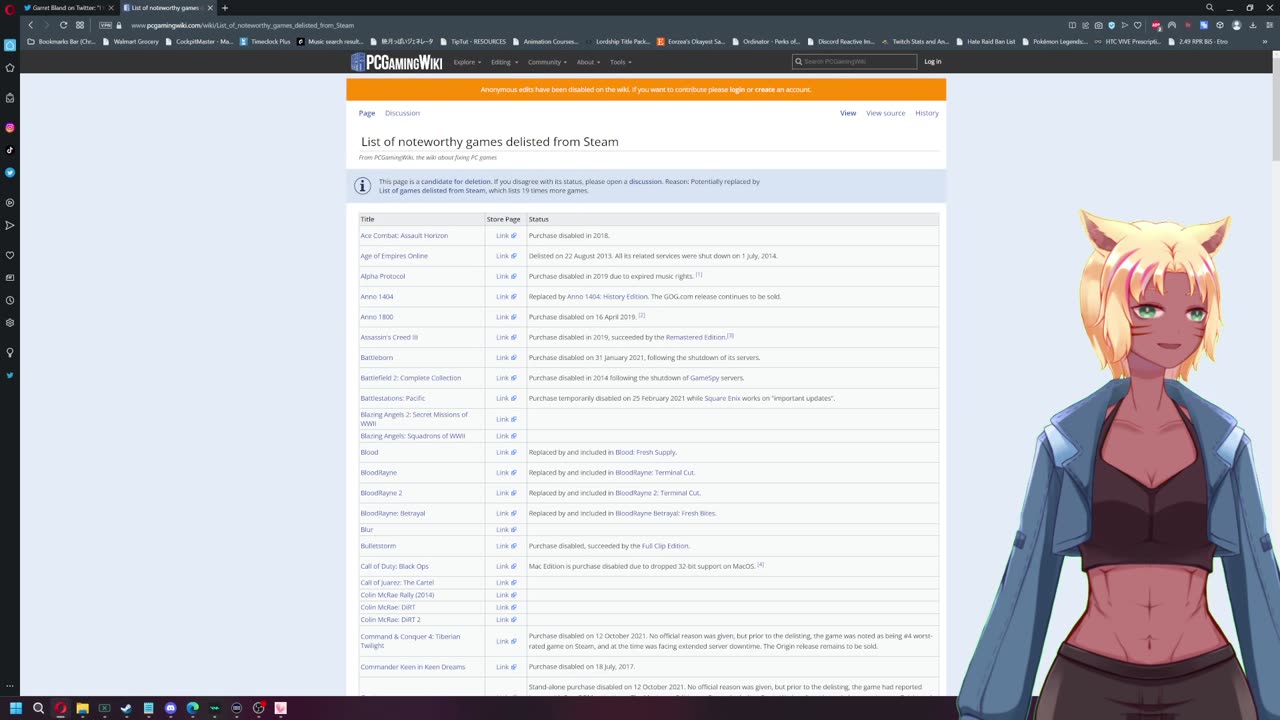1280x720 pixels.
Task: Open bookmarks star icon in the sidebar
Action: pos(10,68)
